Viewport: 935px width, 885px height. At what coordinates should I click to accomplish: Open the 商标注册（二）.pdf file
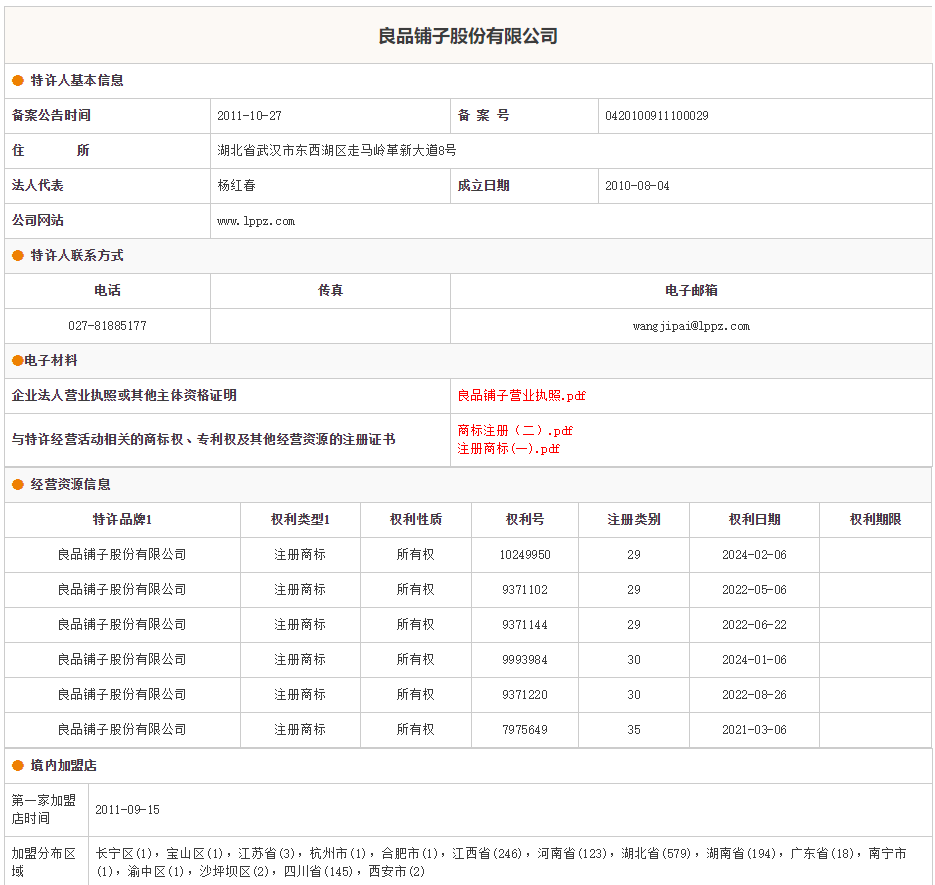coord(515,431)
